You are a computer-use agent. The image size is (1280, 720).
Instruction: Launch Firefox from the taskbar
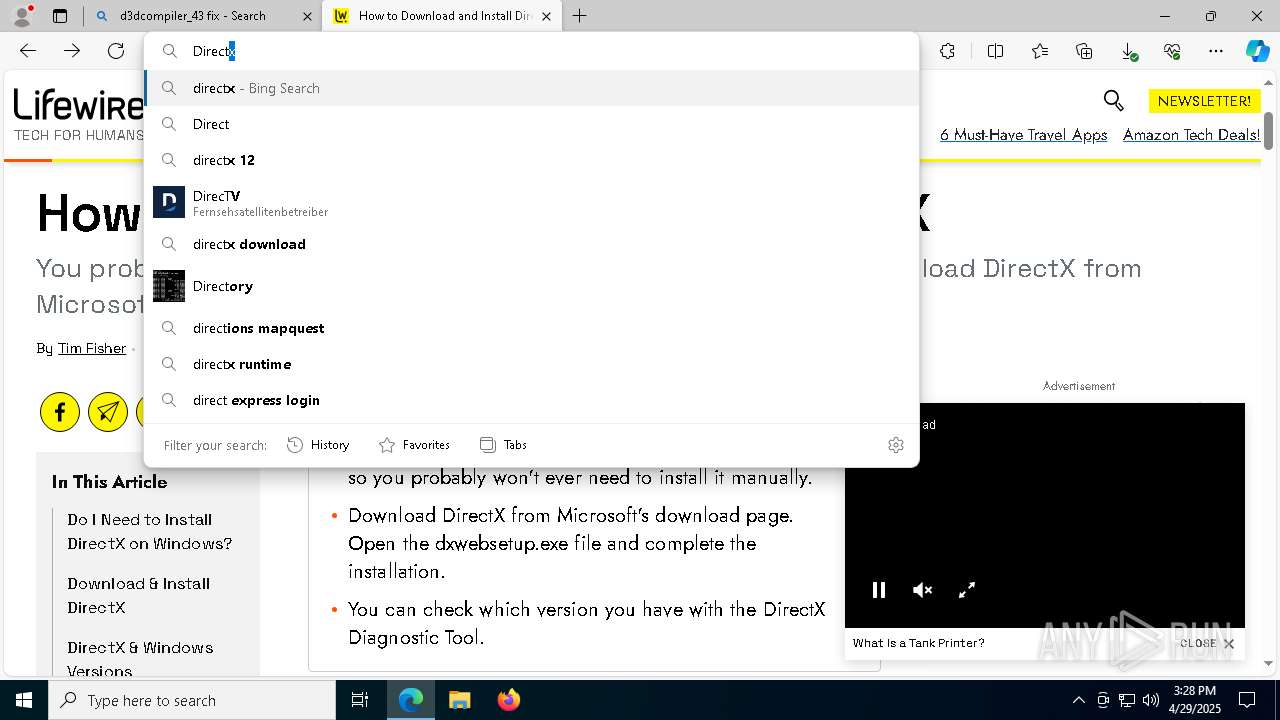pos(508,700)
